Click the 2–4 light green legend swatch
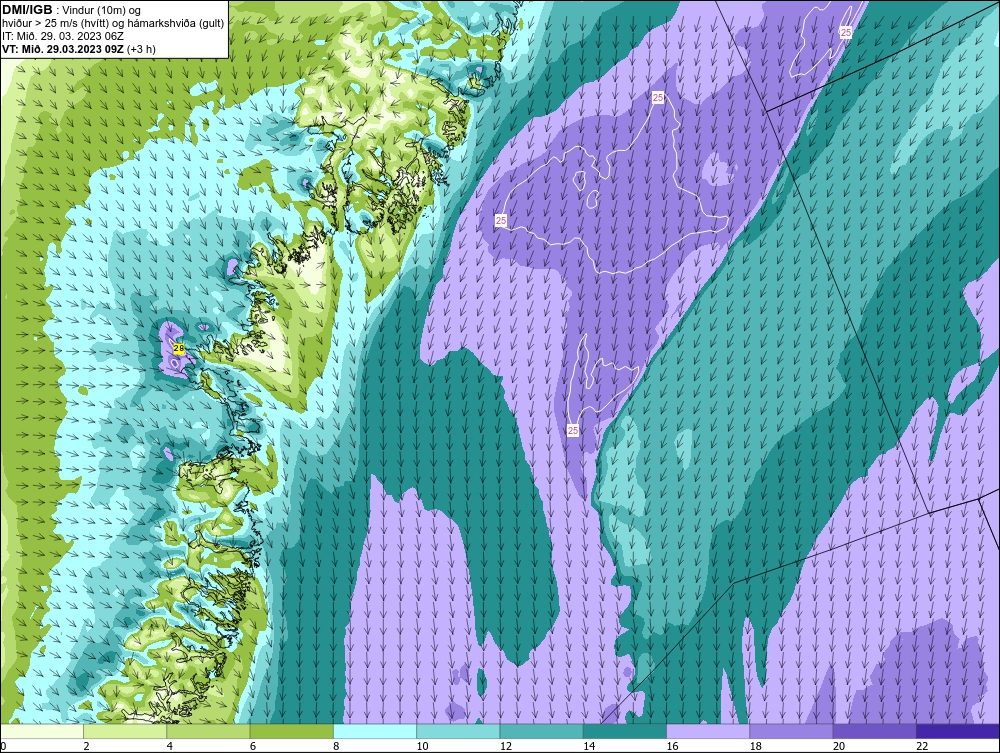 pyautogui.click(x=125, y=731)
